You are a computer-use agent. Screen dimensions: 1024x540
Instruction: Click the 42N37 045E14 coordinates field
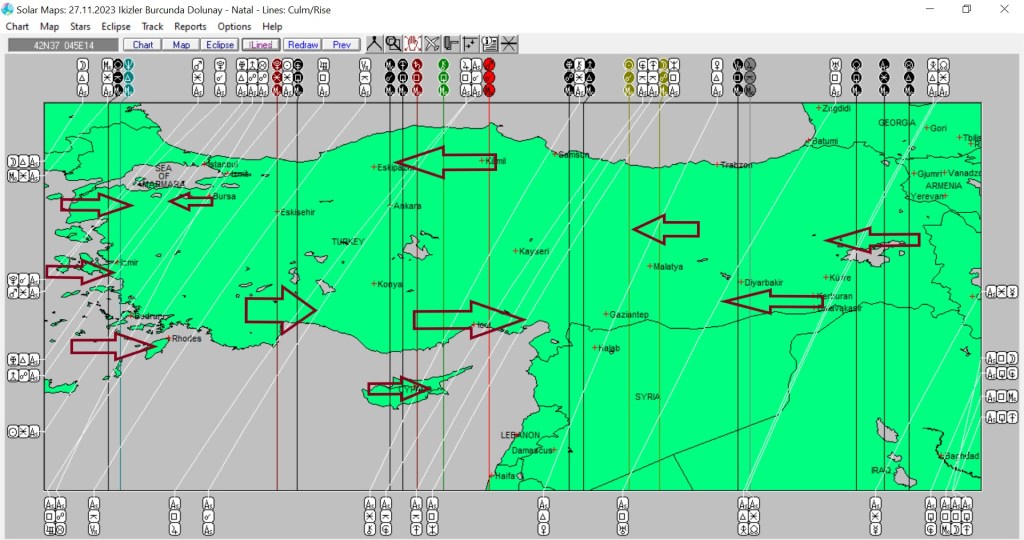click(62, 45)
